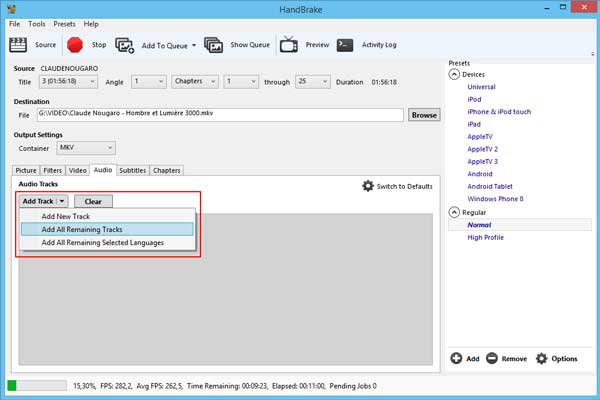Open the Add To Queue dropdown arrow
600x400 pixels.
tap(194, 45)
